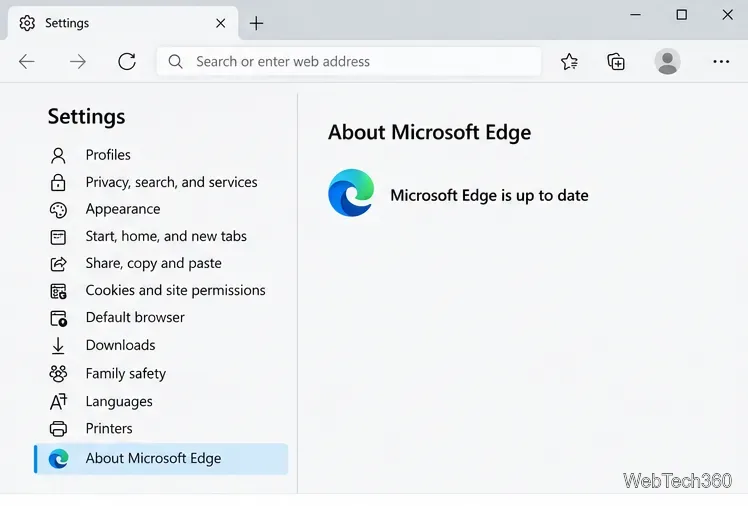
Task: Select the Settings browser tab
Action: 123,23
